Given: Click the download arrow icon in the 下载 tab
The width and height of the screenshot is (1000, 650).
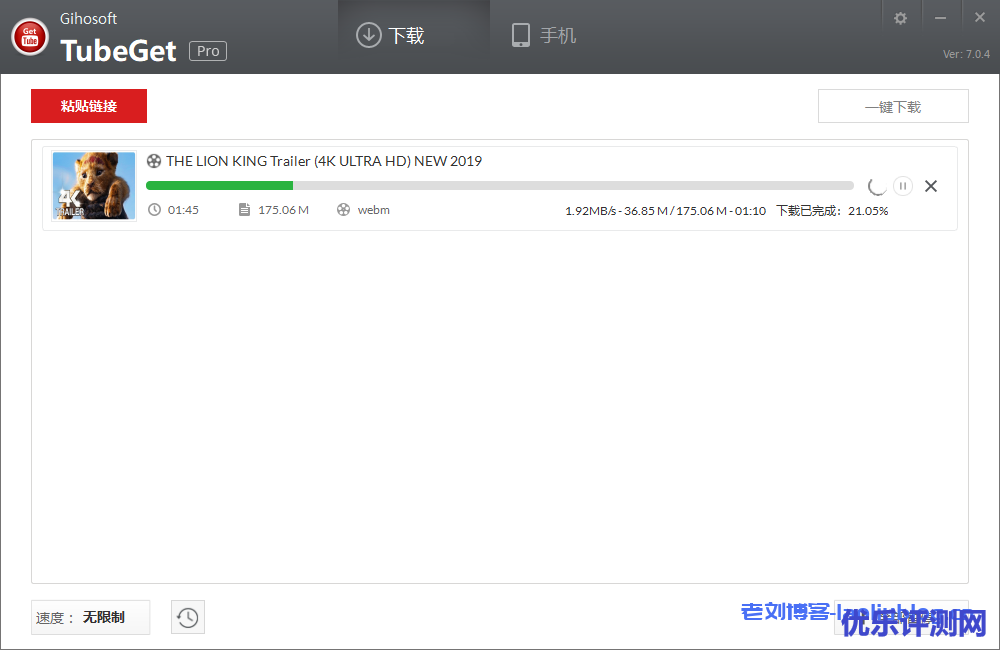Looking at the screenshot, I should tap(369, 35).
